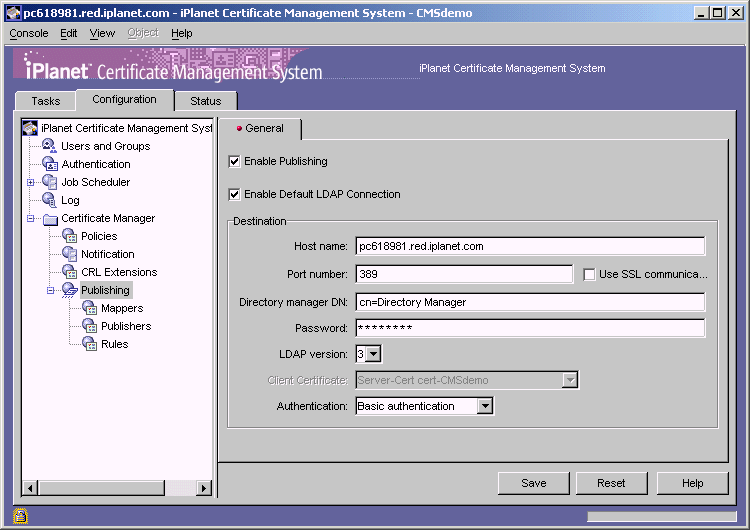Select the Configuration tab
This screenshot has width=750, height=530.
point(124,99)
